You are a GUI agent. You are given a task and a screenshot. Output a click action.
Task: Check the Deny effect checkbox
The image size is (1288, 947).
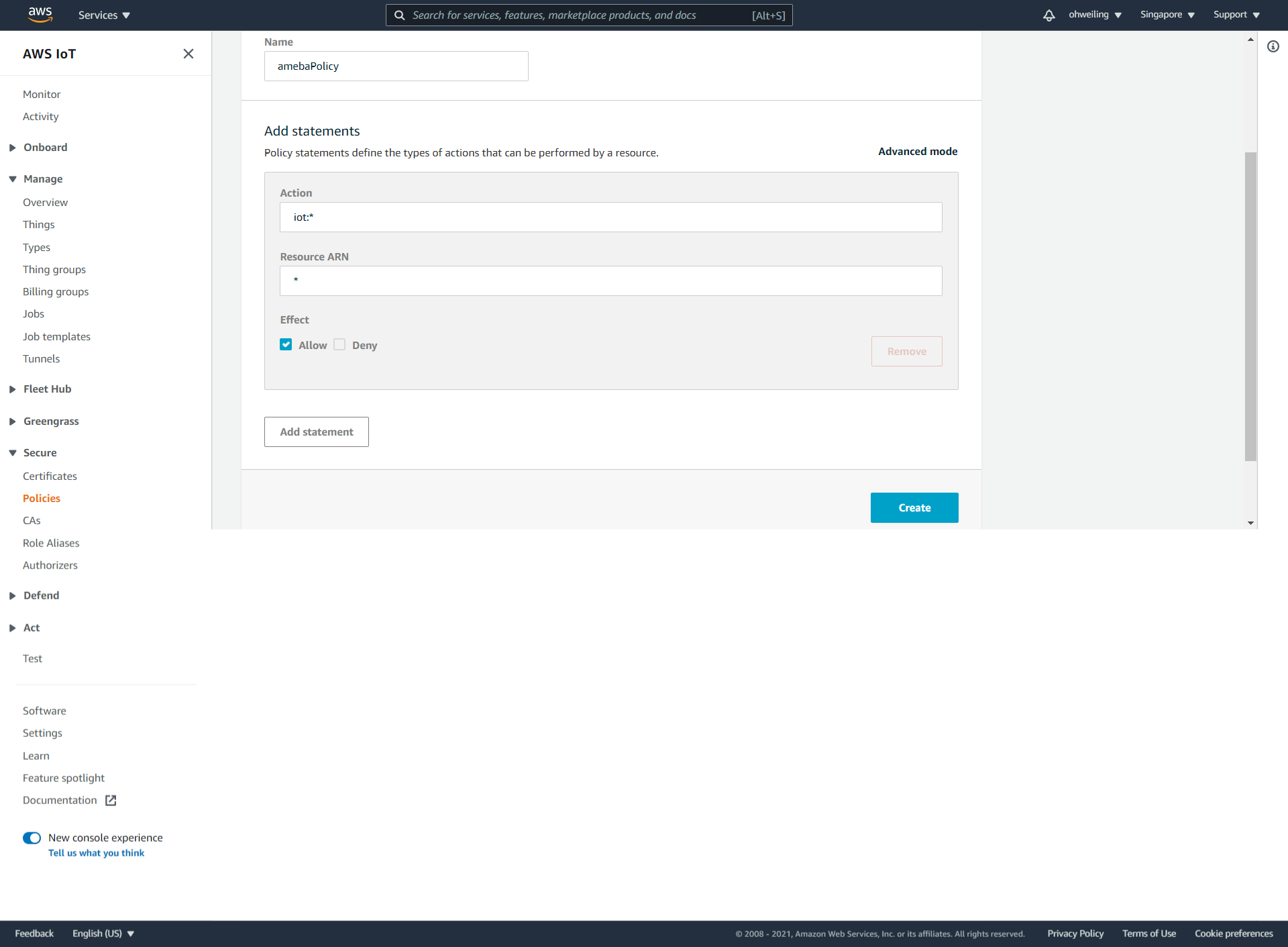[x=340, y=344]
